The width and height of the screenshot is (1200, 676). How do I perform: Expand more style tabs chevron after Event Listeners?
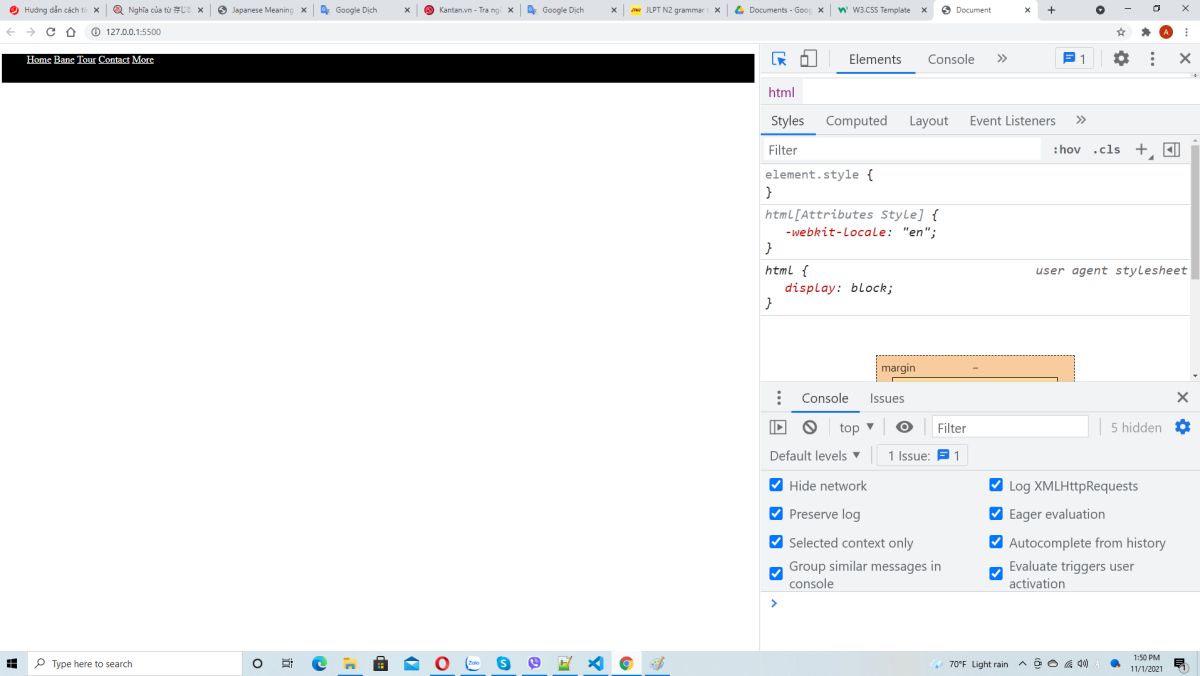pyautogui.click(x=1081, y=120)
